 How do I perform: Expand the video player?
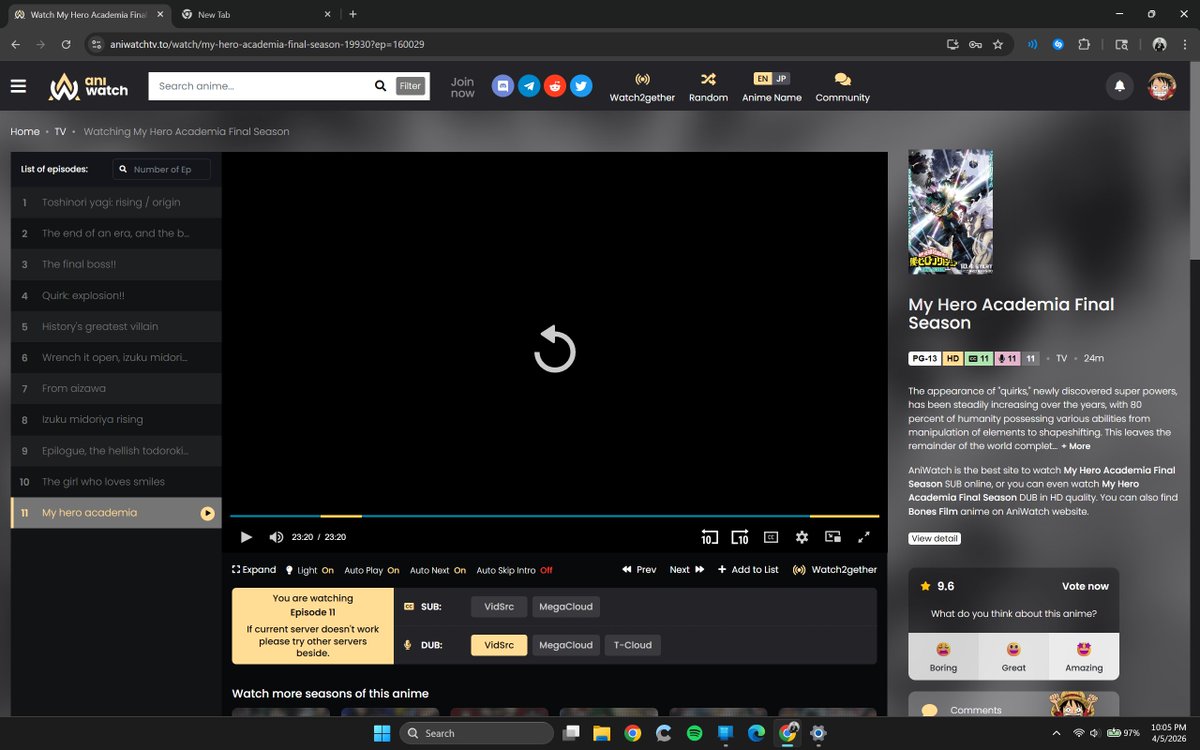point(254,570)
